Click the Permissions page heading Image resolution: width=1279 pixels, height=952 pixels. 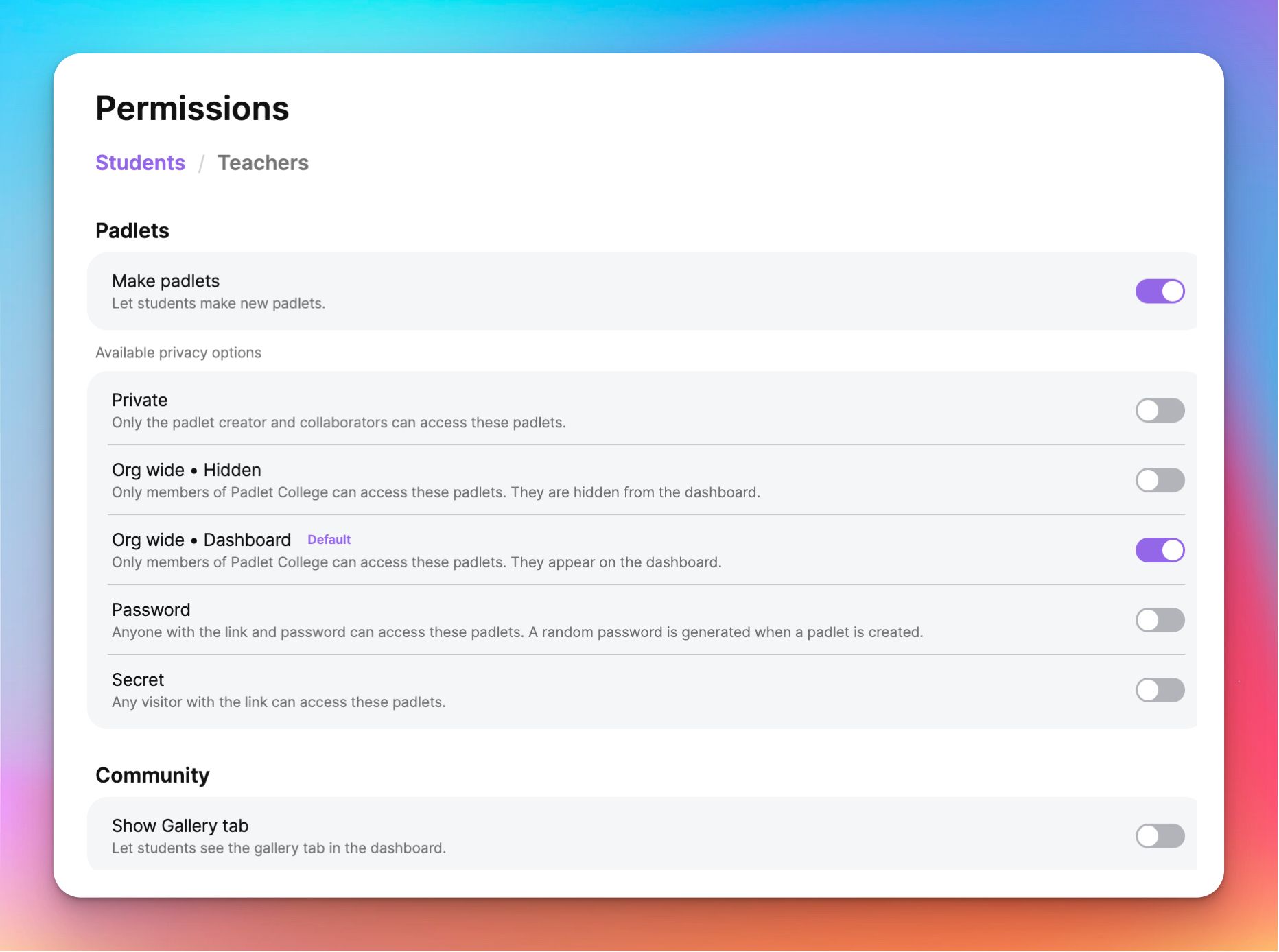click(192, 108)
